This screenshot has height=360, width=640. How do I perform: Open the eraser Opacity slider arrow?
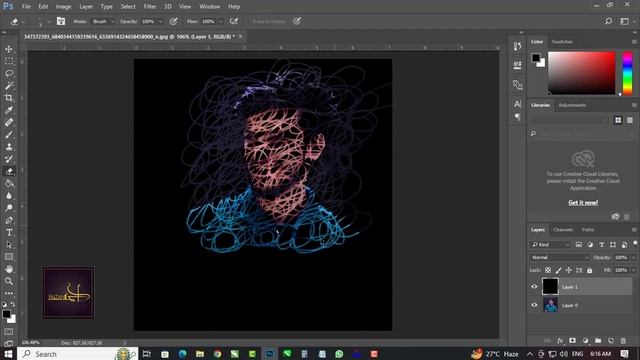(x=160, y=21)
